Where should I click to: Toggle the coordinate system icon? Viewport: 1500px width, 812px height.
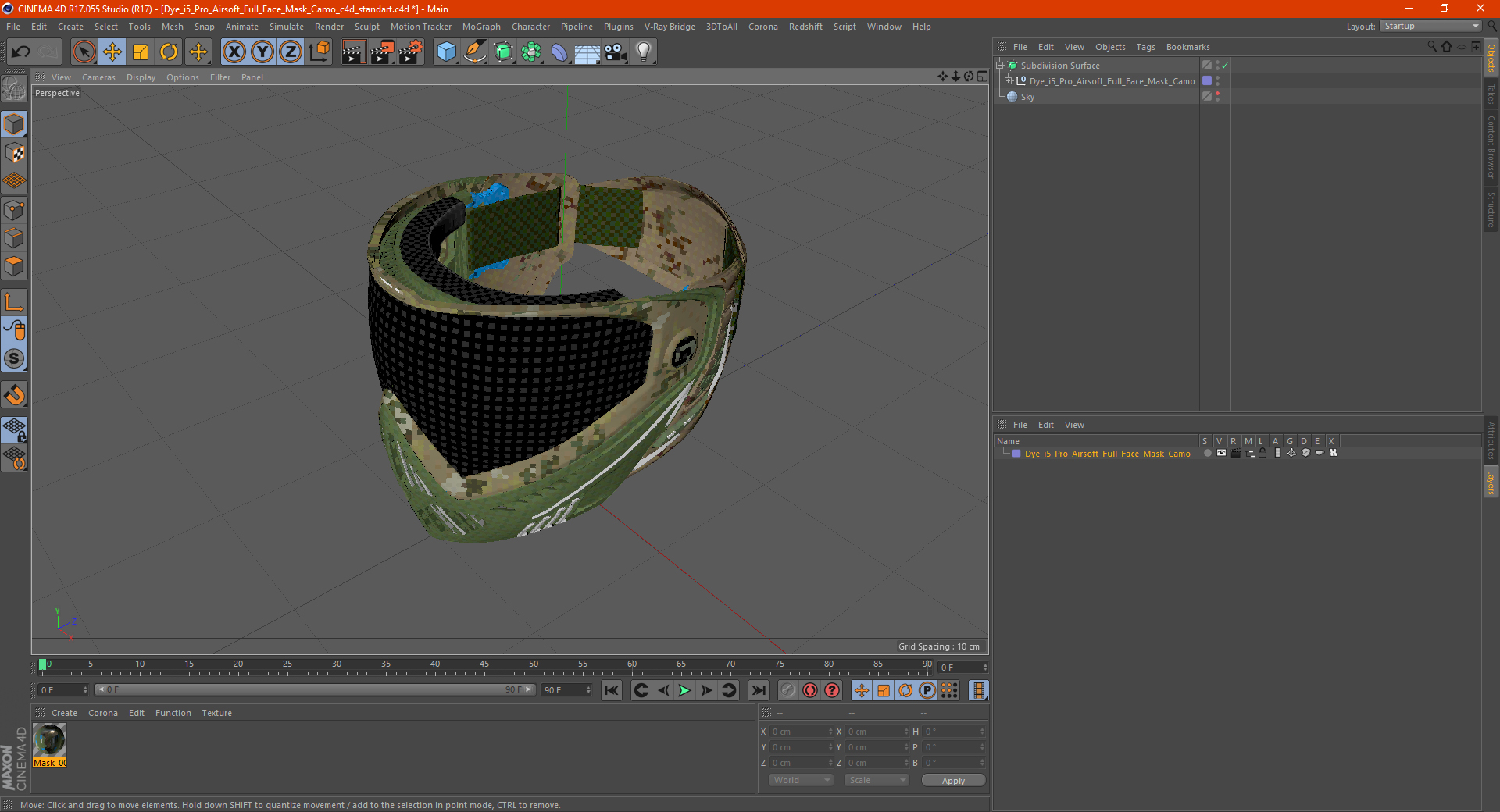(x=319, y=52)
